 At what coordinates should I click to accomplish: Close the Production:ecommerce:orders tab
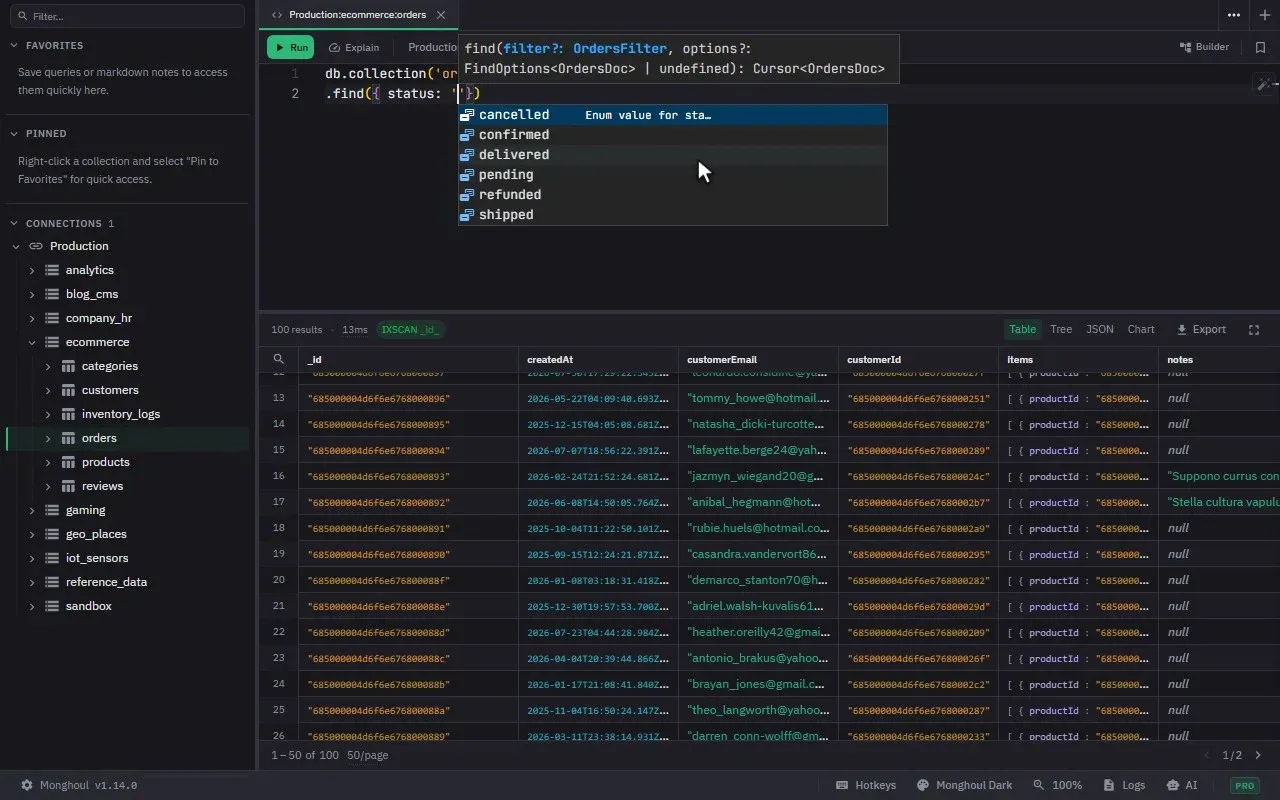click(441, 15)
